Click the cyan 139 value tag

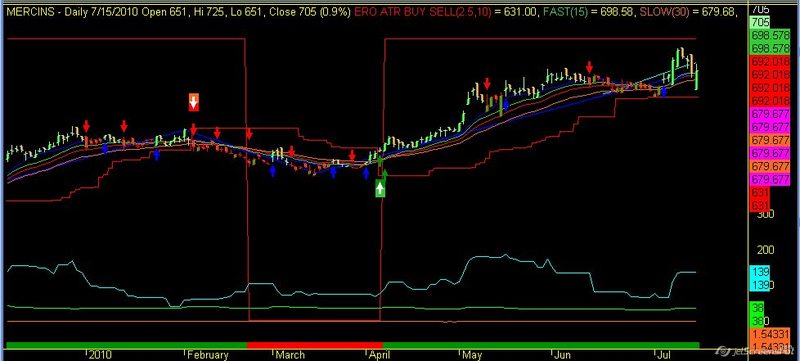click(x=760, y=272)
